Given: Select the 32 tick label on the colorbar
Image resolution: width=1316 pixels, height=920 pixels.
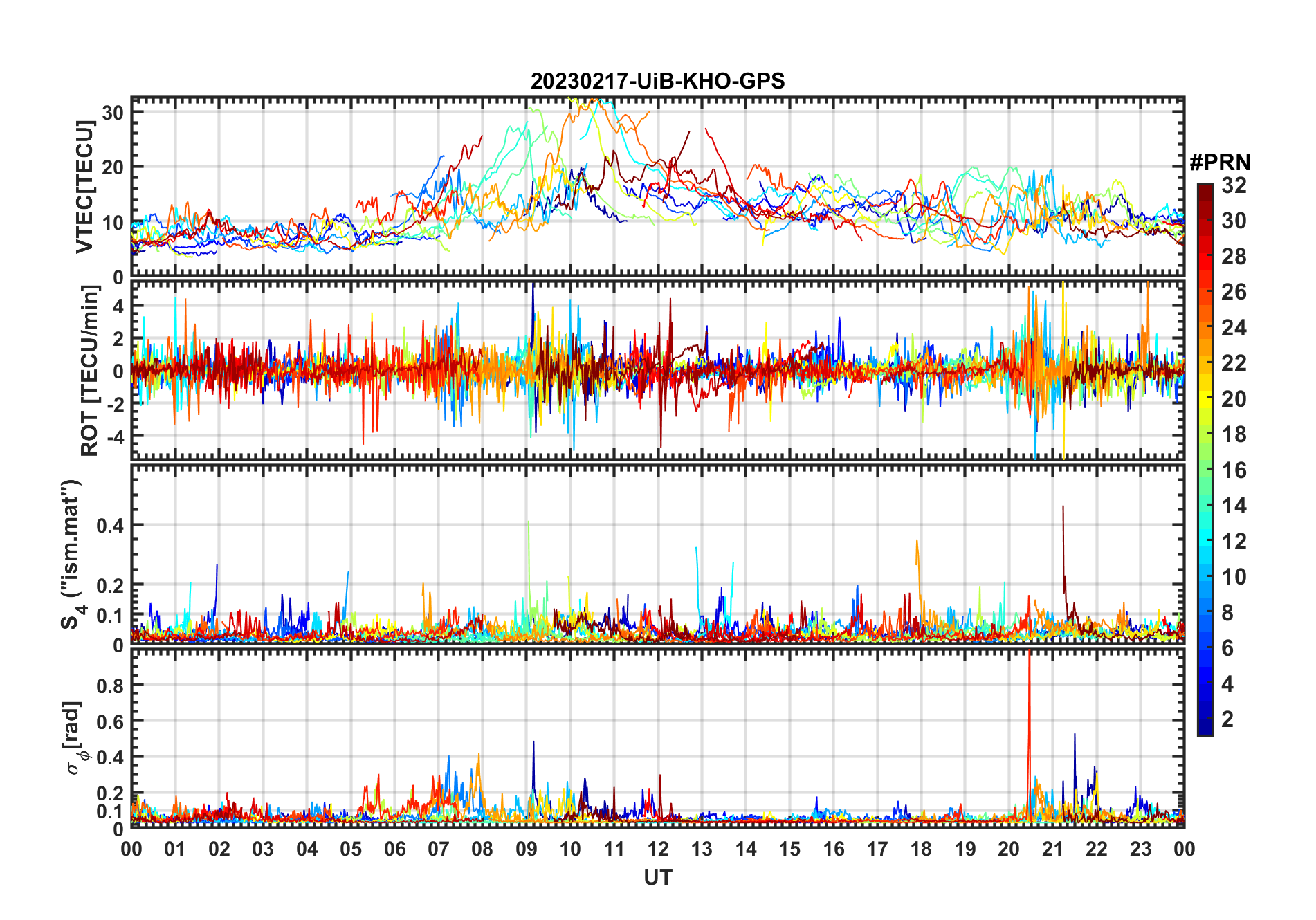Looking at the screenshot, I should pyautogui.click(x=1234, y=185).
